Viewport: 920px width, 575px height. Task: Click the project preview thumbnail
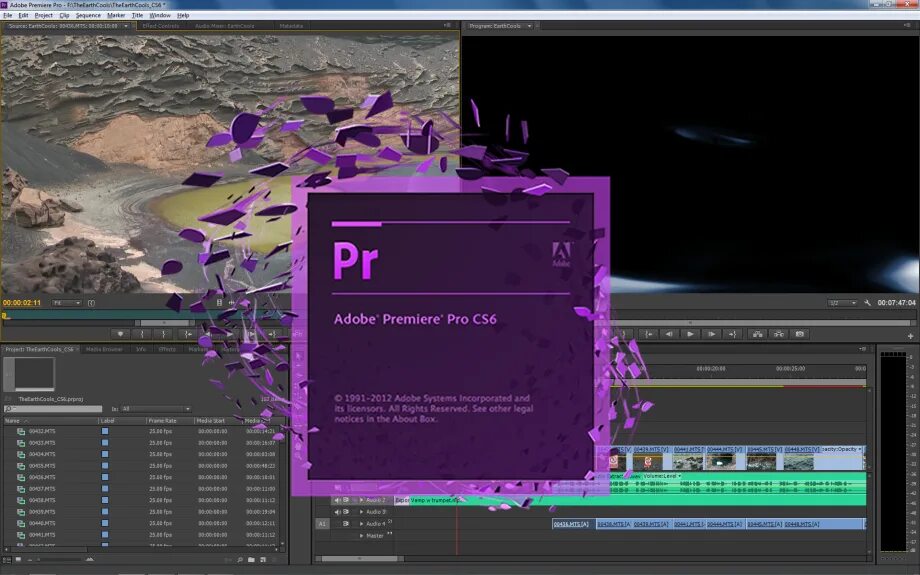(35, 373)
